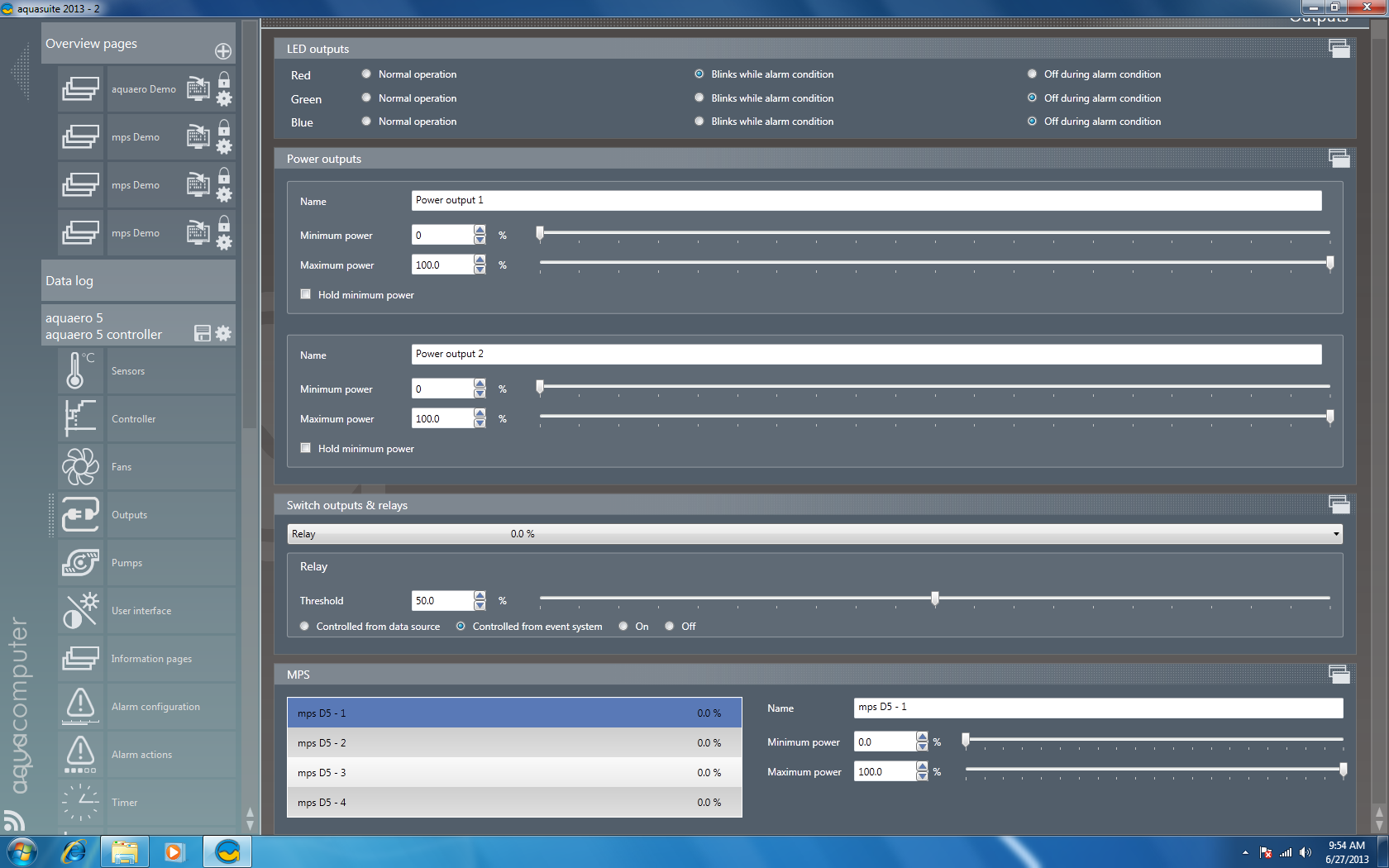Click the aquaero 5 controller settings gear
Screen dimensions: 1389x868
point(223,333)
